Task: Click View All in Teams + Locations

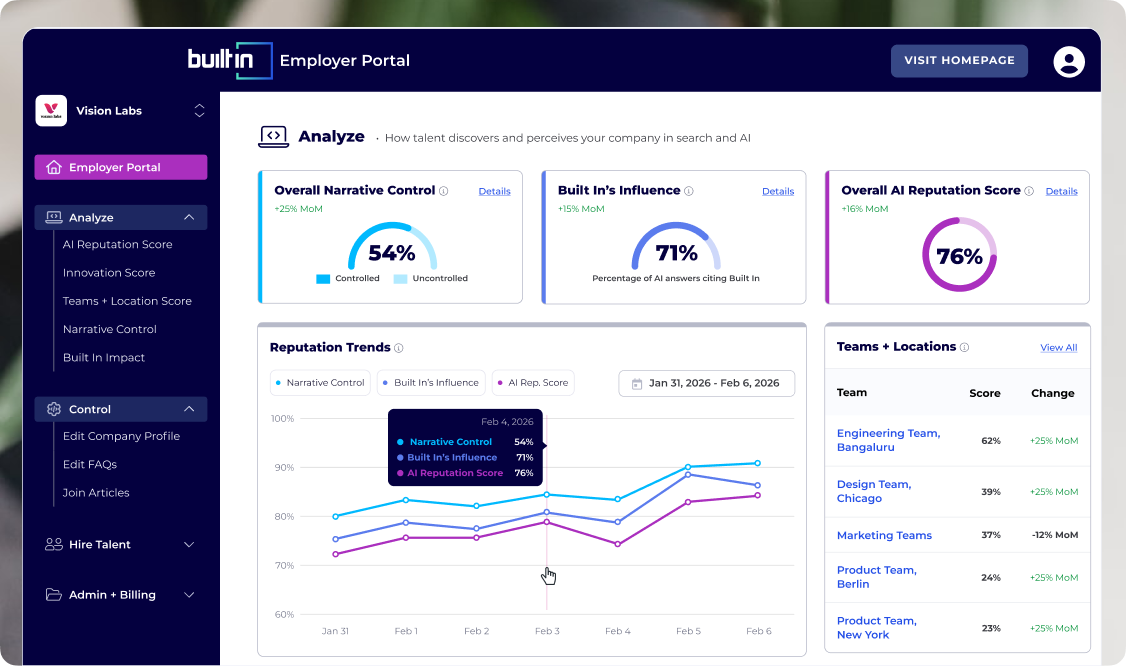Action: pyautogui.click(x=1058, y=348)
